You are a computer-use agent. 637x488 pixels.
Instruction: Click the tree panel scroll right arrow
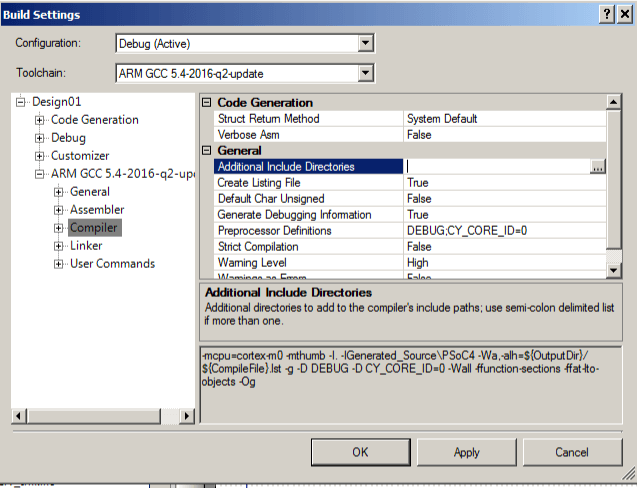tap(186, 416)
